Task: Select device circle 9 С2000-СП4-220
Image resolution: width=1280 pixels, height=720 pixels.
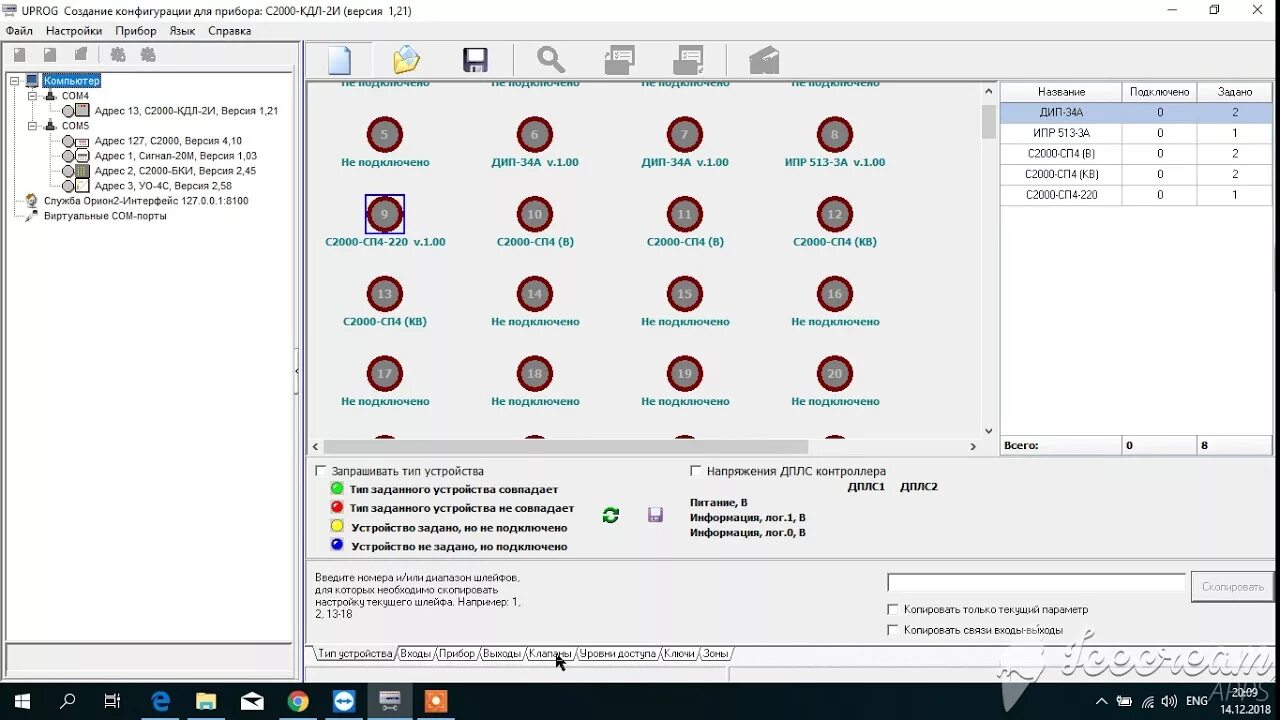Action: [385, 214]
